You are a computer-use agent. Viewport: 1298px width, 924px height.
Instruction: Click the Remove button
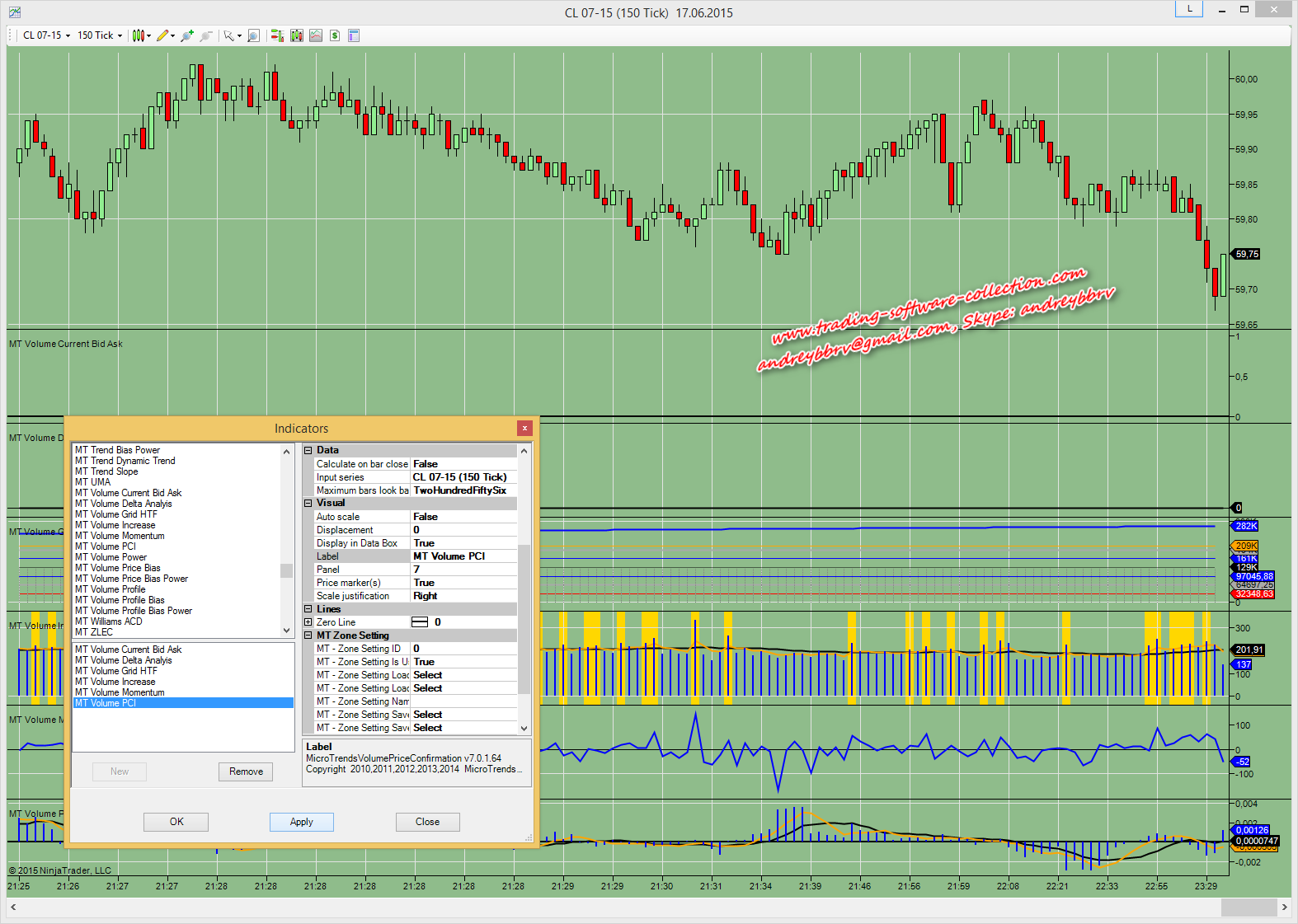[x=246, y=772]
